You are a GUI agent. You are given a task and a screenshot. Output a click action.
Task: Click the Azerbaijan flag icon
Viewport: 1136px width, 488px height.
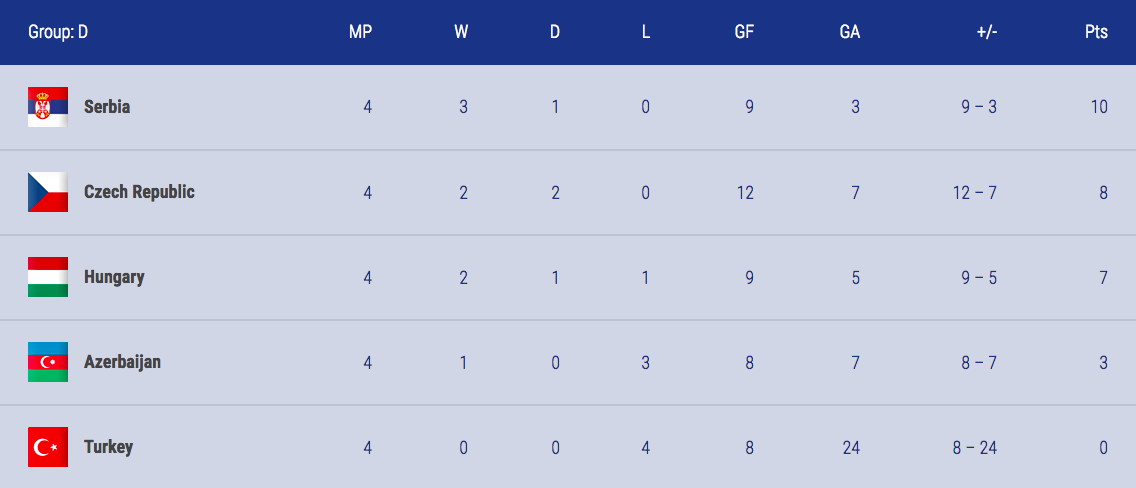click(x=48, y=362)
